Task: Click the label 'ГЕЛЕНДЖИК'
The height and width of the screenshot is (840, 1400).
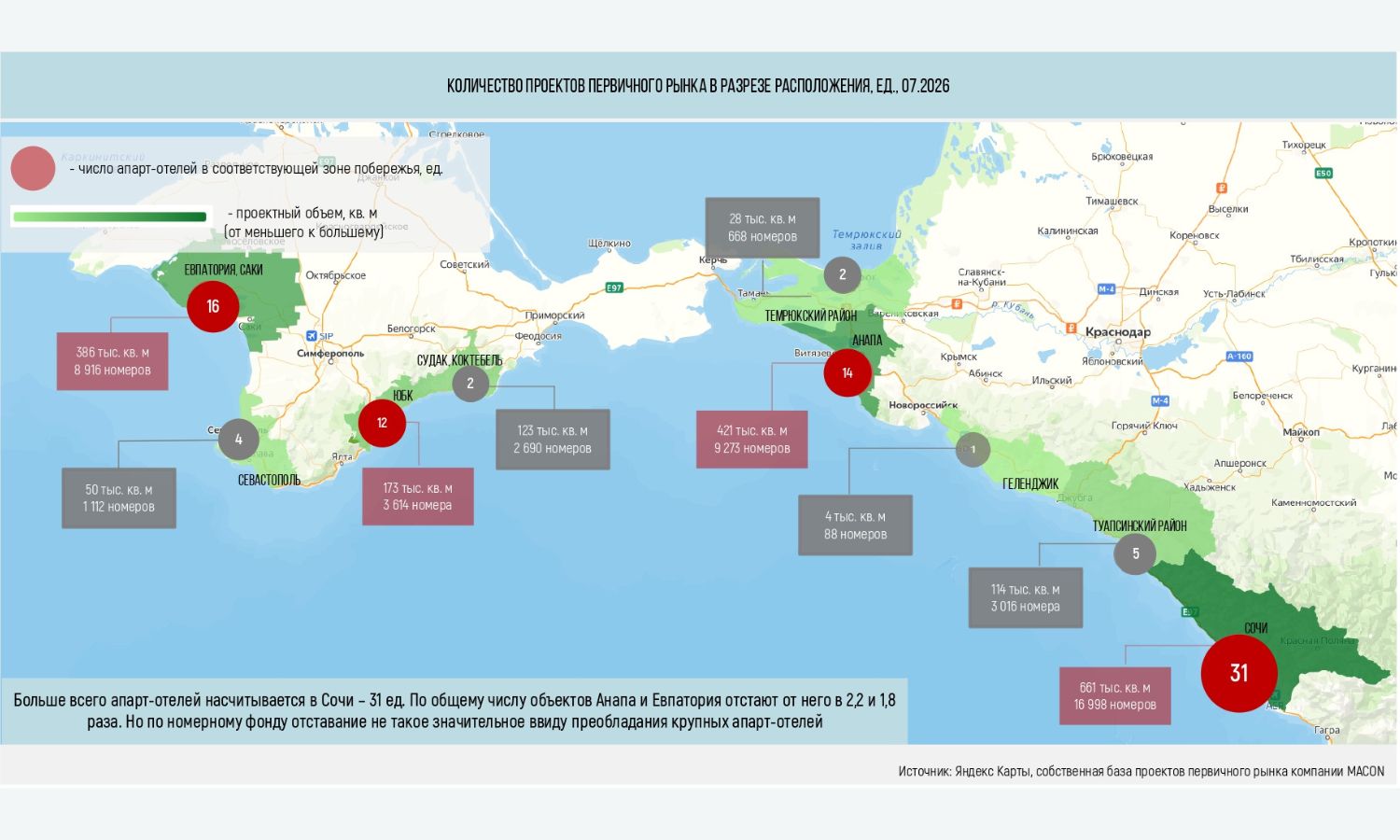Action: [x=1030, y=483]
